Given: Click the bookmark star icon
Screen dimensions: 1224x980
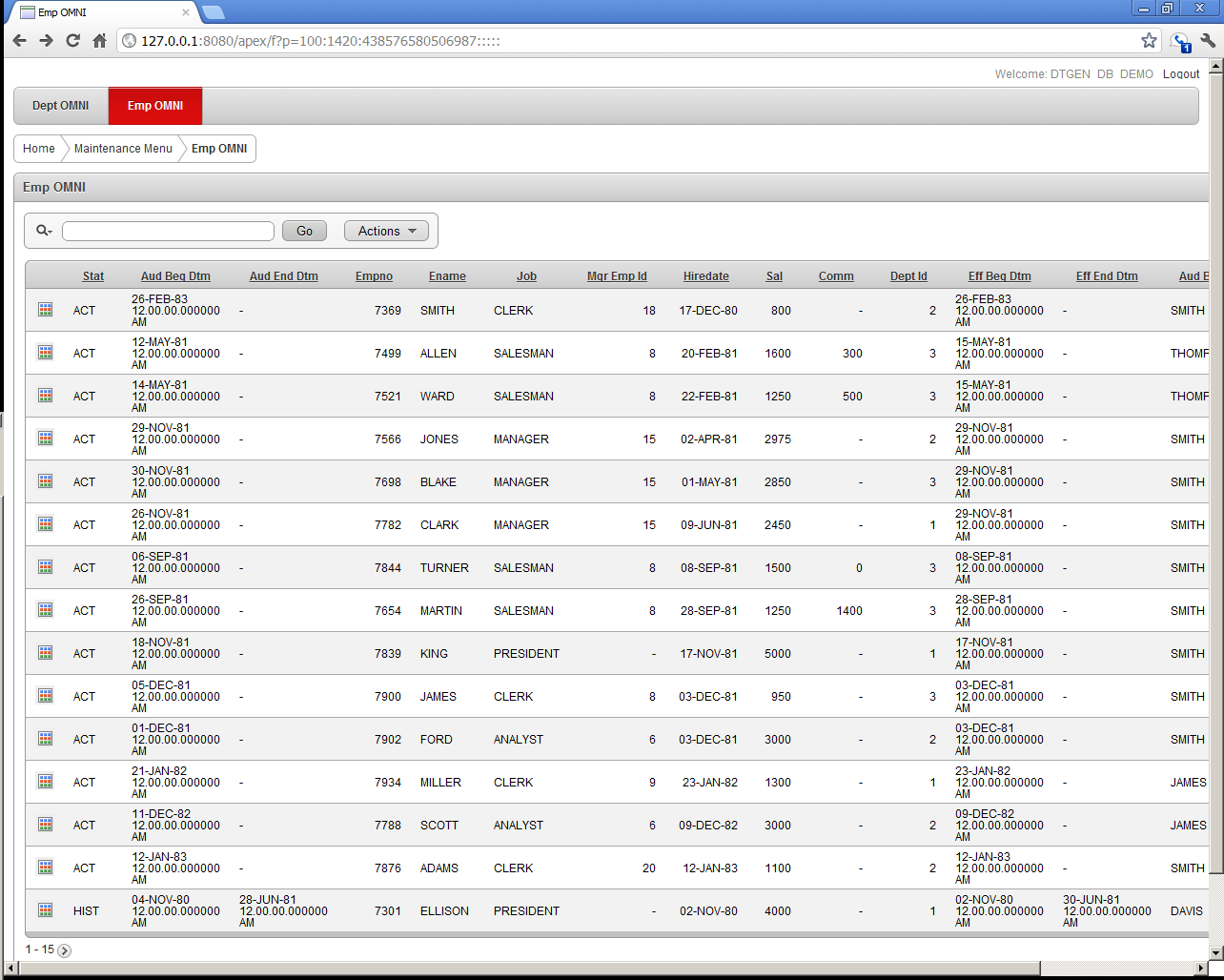Looking at the screenshot, I should (x=1149, y=41).
